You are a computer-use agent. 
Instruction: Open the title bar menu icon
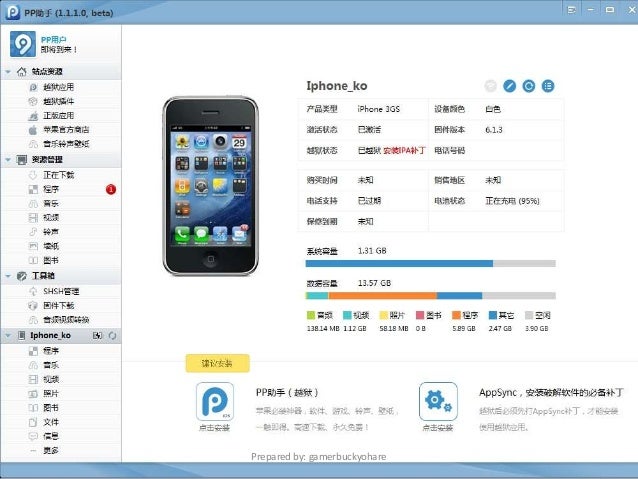click(571, 10)
